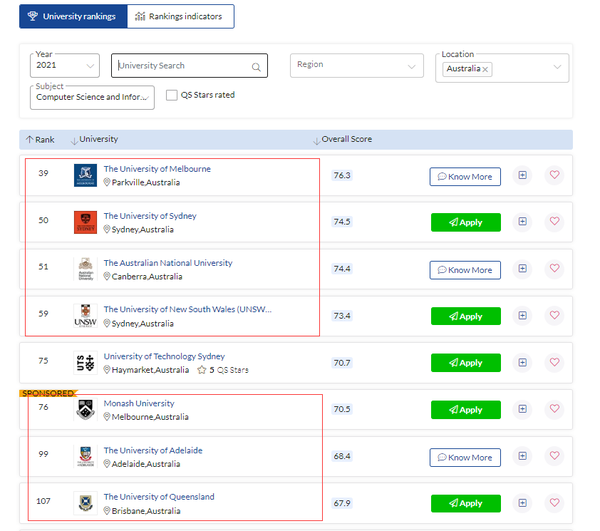
Task: Apply to University of Technology Sydney
Action: tap(466, 363)
